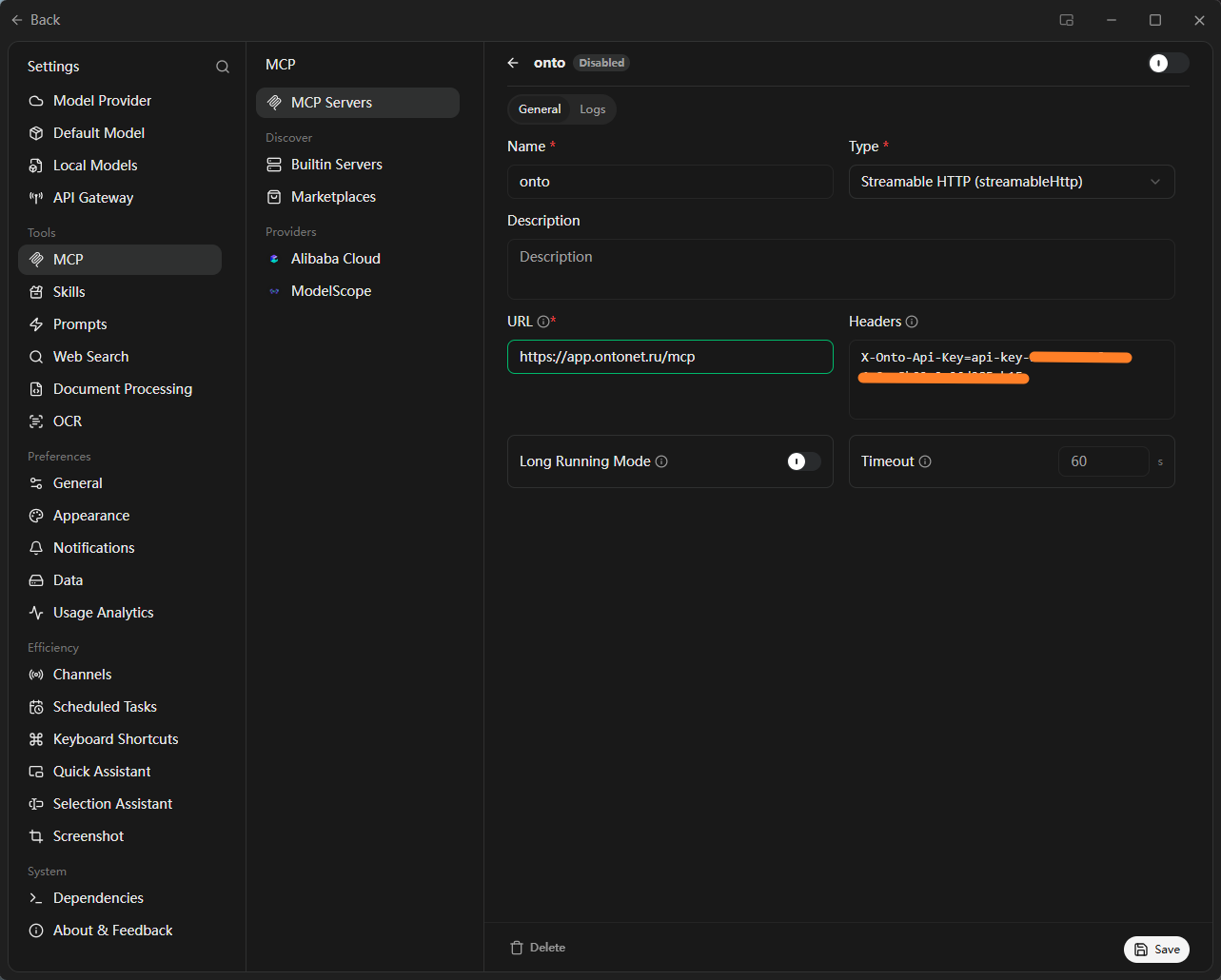This screenshot has height=980, width=1221.
Task: Click the Description text area
Action: pyautogui.click(x=841, y=269)
